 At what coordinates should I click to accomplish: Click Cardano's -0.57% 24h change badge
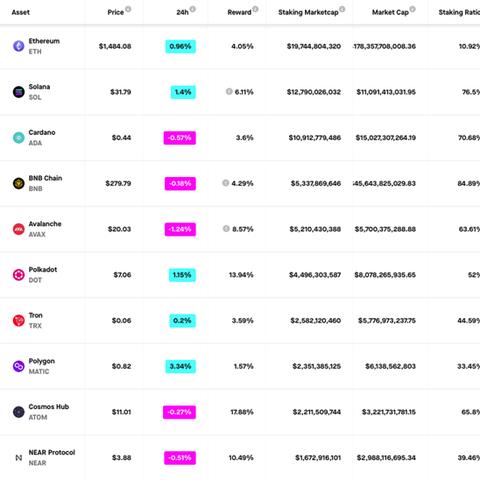click(x=180, y=138)
